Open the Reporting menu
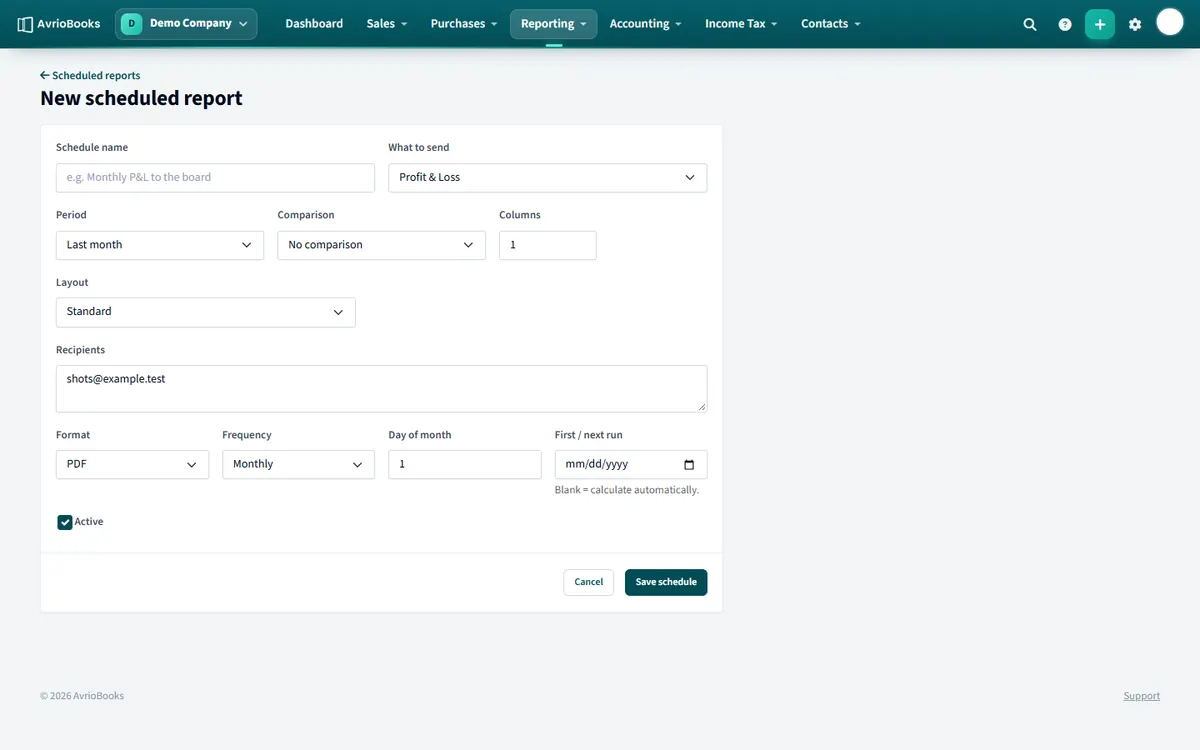 coord(553,24)
